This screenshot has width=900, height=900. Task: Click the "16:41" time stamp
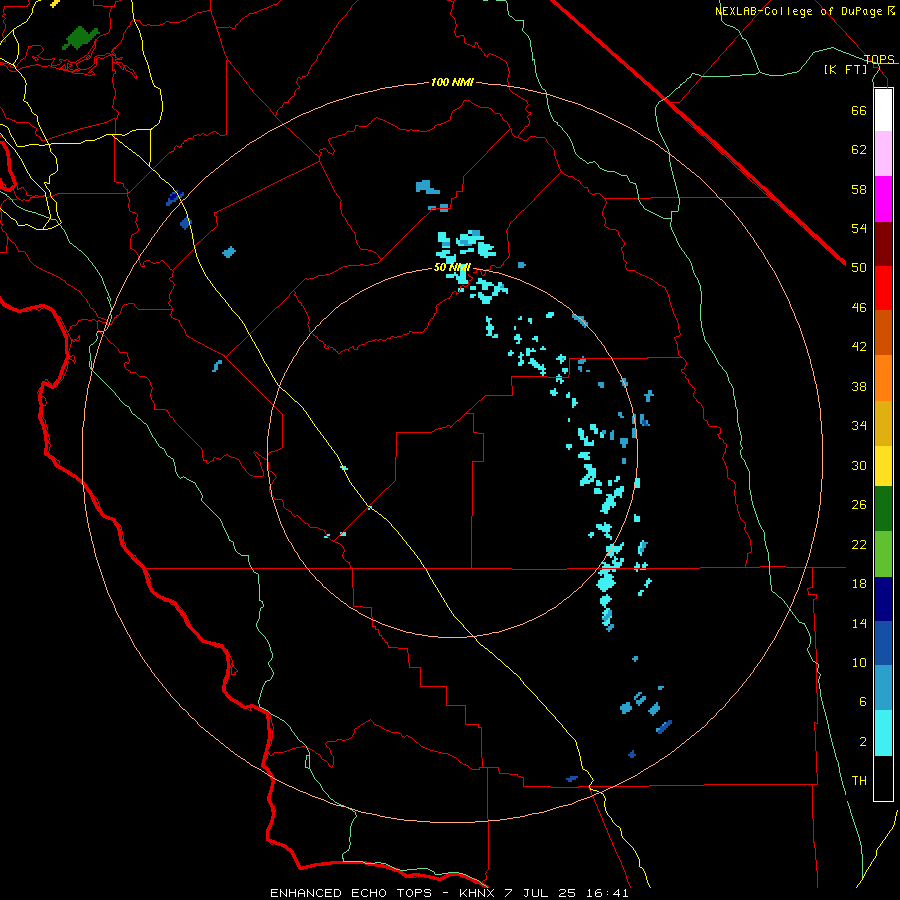608,893
